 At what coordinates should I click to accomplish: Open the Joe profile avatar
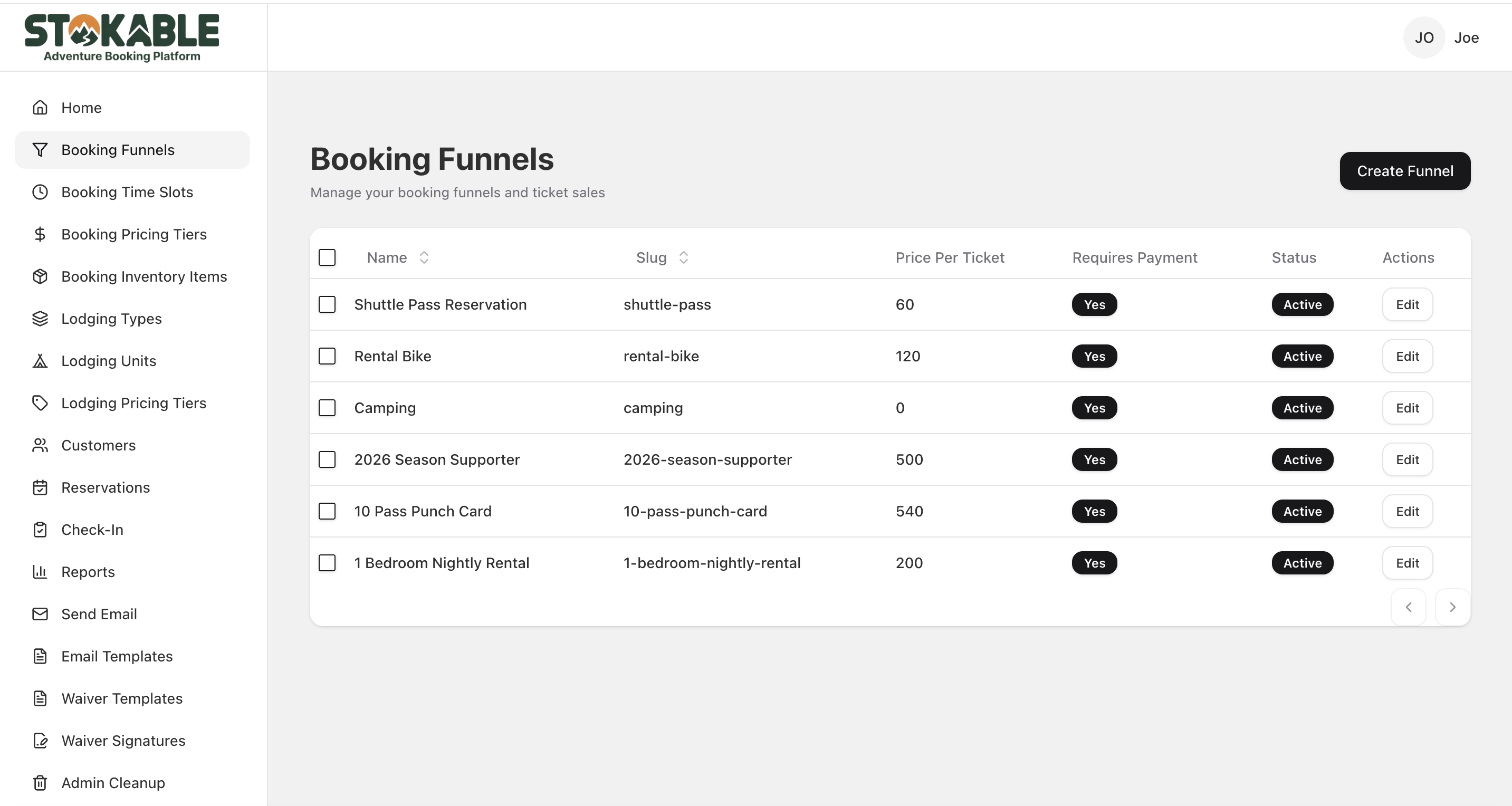[1423, 37]
